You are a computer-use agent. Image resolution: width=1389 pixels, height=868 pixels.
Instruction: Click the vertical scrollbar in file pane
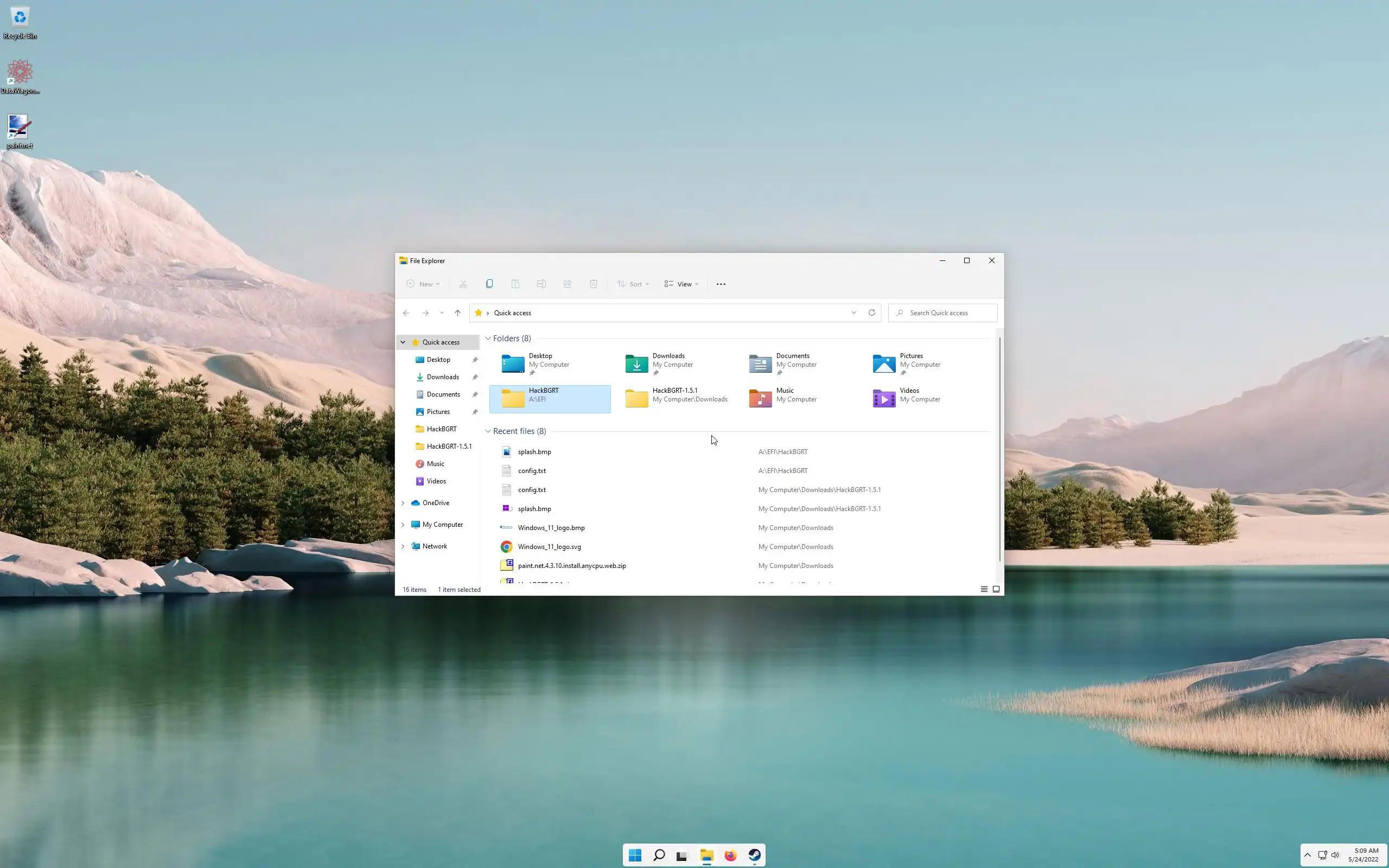(1000, 448)
